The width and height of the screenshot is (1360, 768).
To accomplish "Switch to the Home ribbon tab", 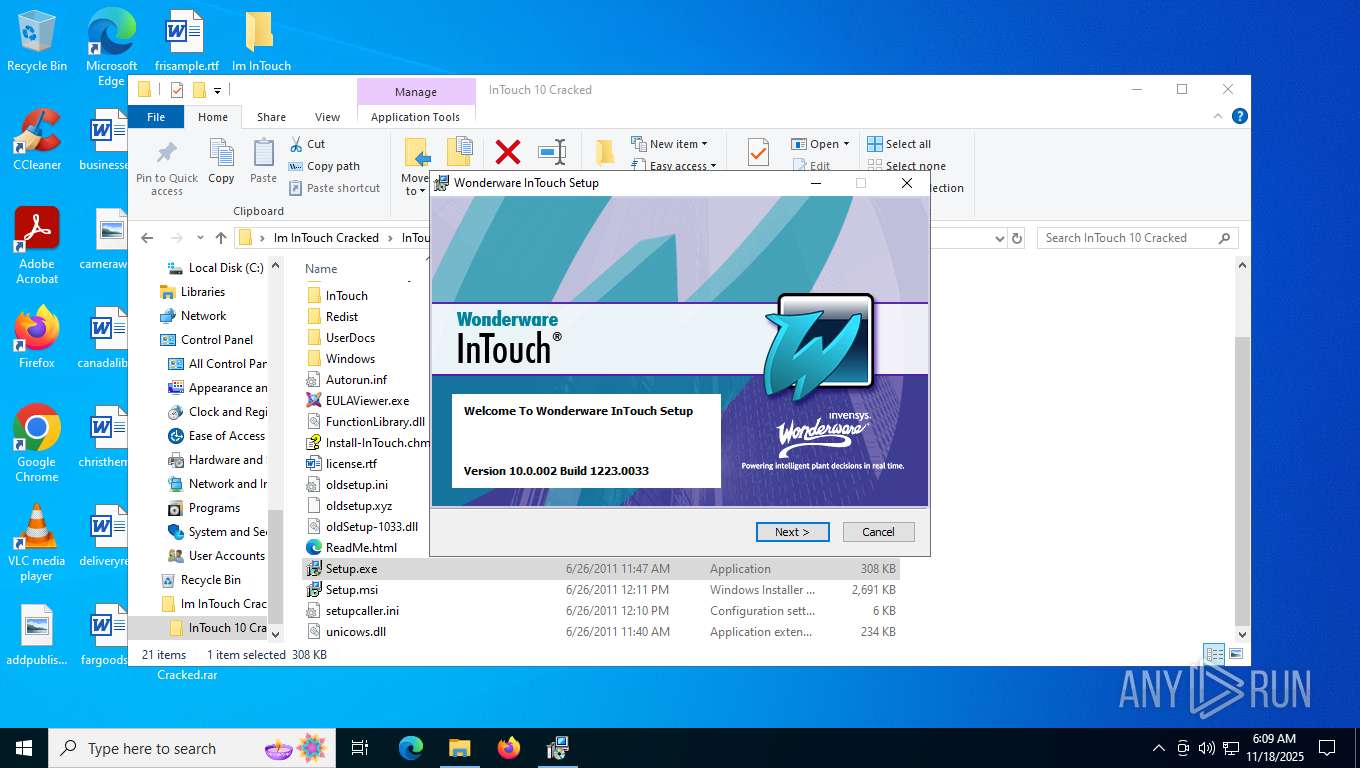I will click(x=213, y=117).
